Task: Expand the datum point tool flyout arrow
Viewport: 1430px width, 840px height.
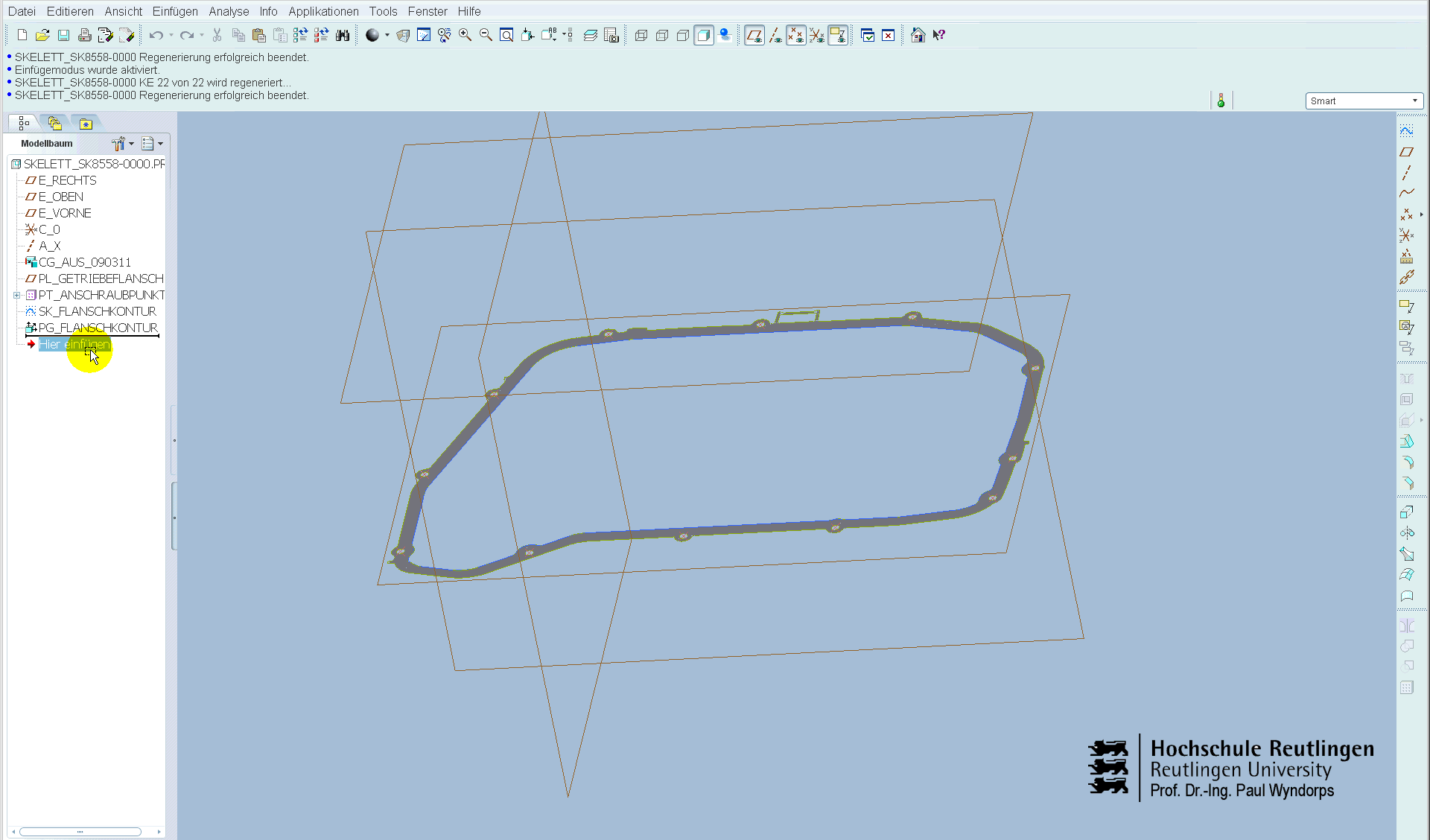Action: pyautogui.click(x=1421, y=214)
